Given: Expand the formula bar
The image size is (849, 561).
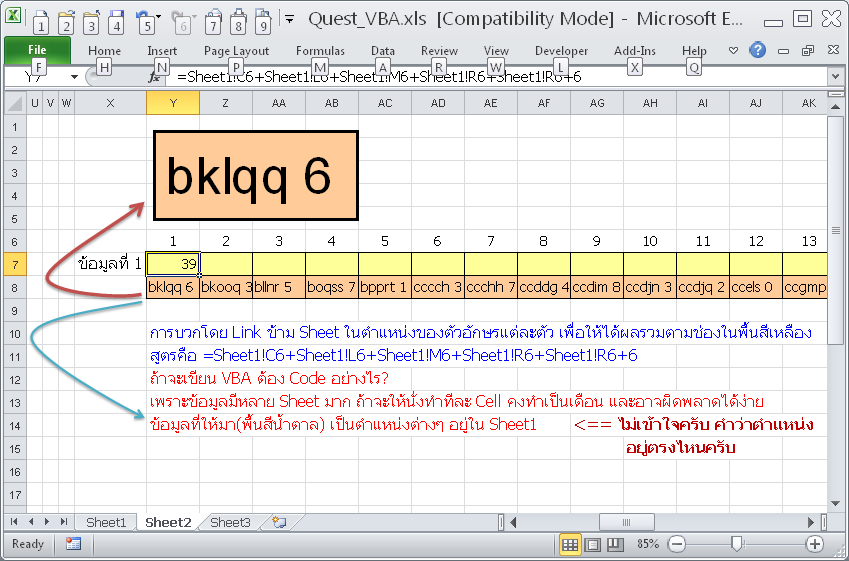Looking at the screenshot, I should click(x=836, y=77).
